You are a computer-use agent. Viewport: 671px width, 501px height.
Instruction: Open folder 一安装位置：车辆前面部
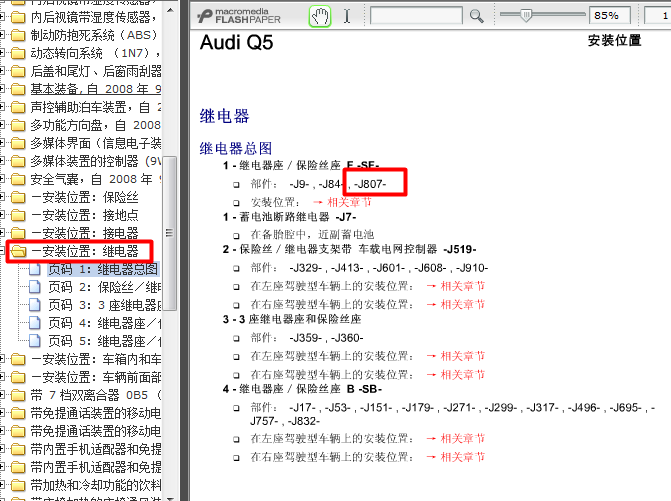coord(96,377)
